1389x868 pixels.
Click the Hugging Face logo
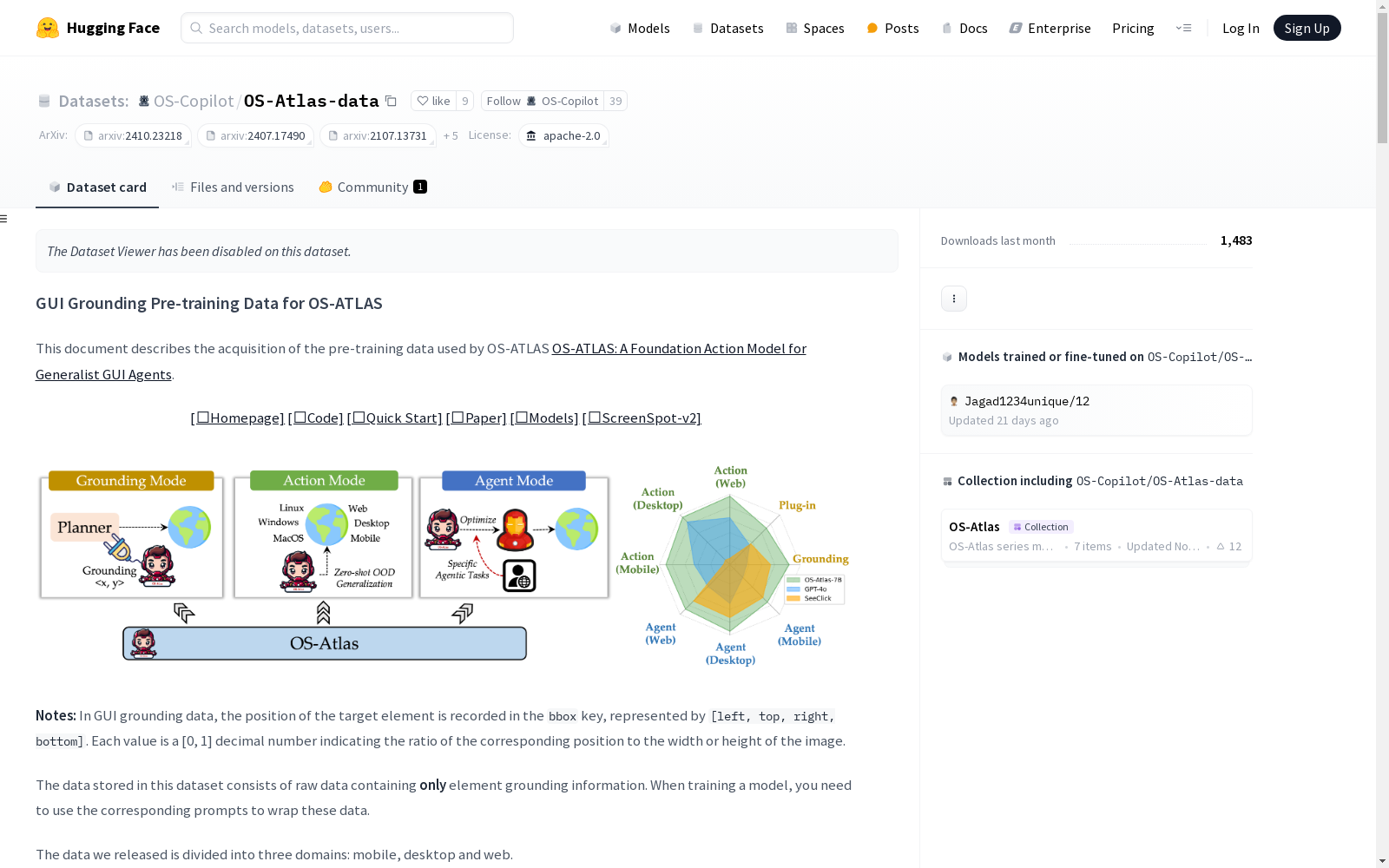pyautogui.click(x=97, y=28)
